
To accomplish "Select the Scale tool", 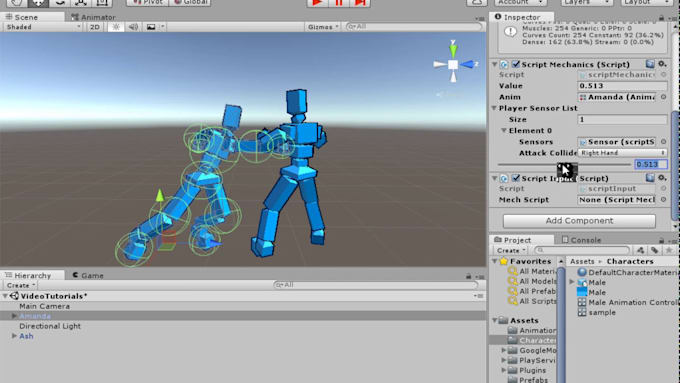I will 81,3.
